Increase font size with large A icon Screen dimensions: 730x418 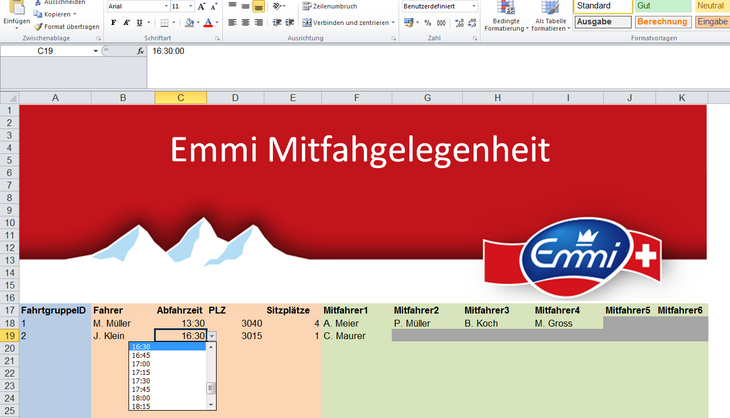point(201,7)
